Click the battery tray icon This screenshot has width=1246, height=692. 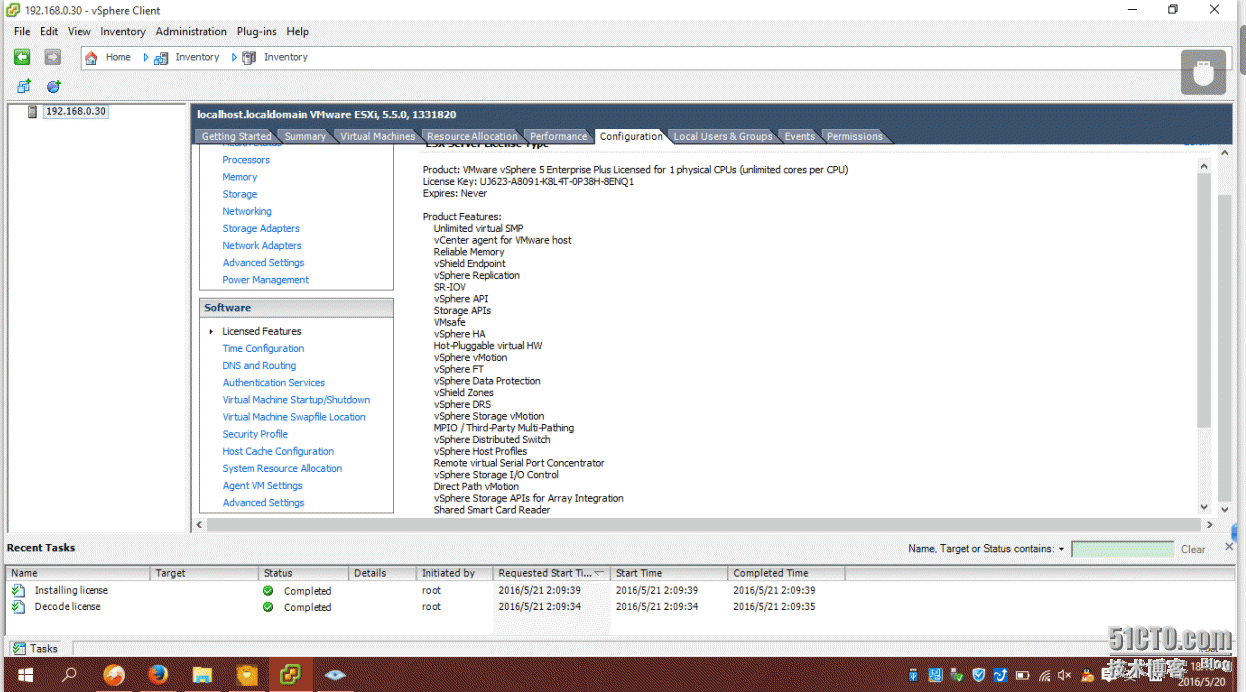(x=1023, y=676)
